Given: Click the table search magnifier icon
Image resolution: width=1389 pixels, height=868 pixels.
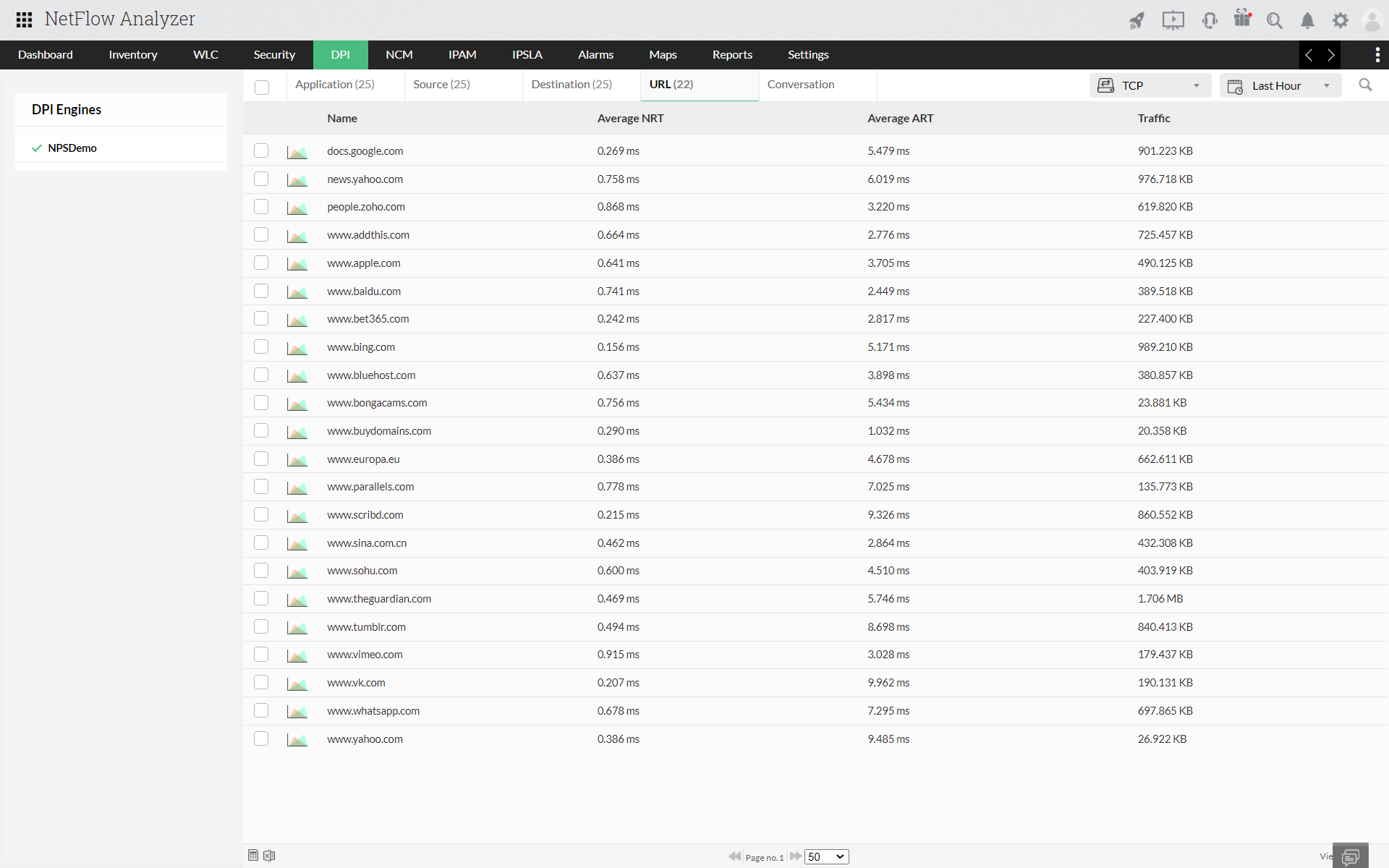Looking at the screenshot, I should click(x=1365, y=85).
